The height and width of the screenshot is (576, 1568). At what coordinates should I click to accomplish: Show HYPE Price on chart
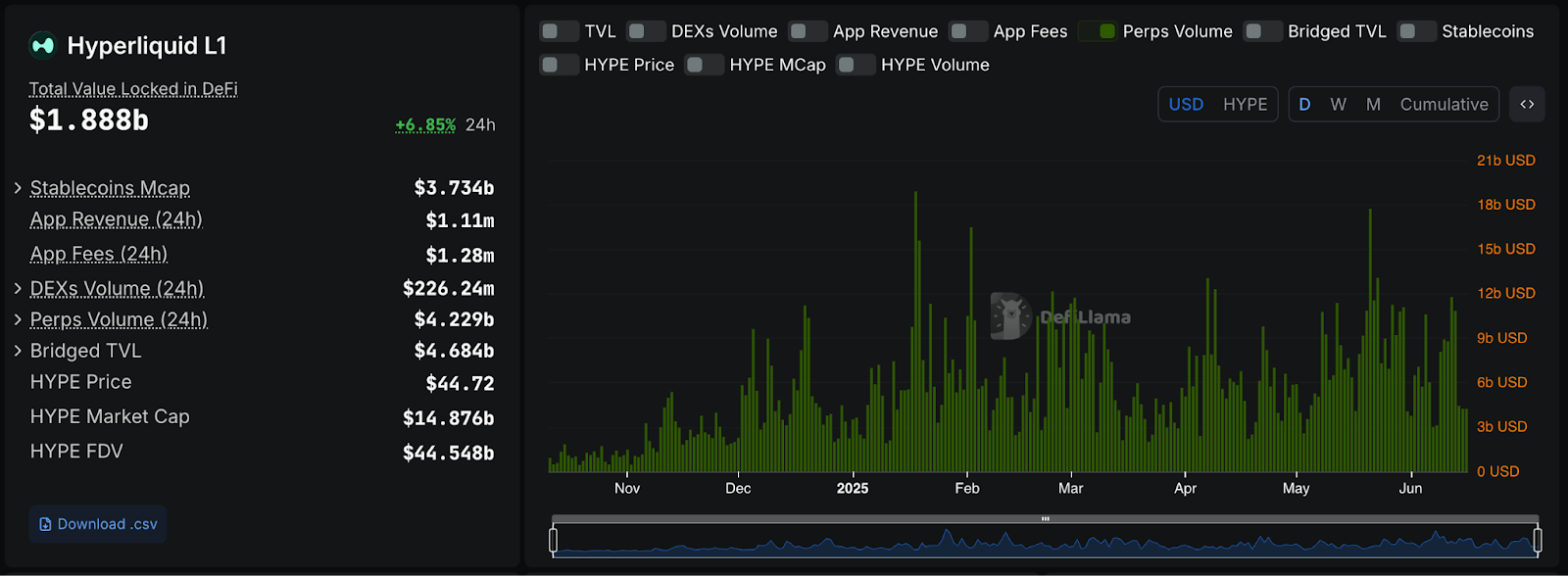point(558,65)
